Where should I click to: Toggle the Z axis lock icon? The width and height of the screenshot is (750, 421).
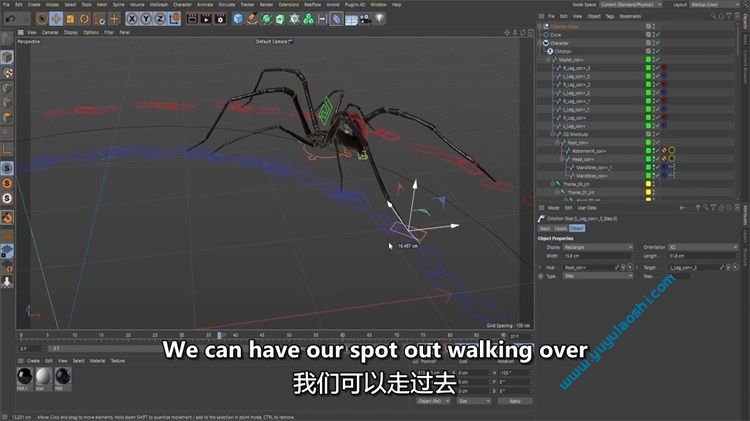(x=161, y=18)
